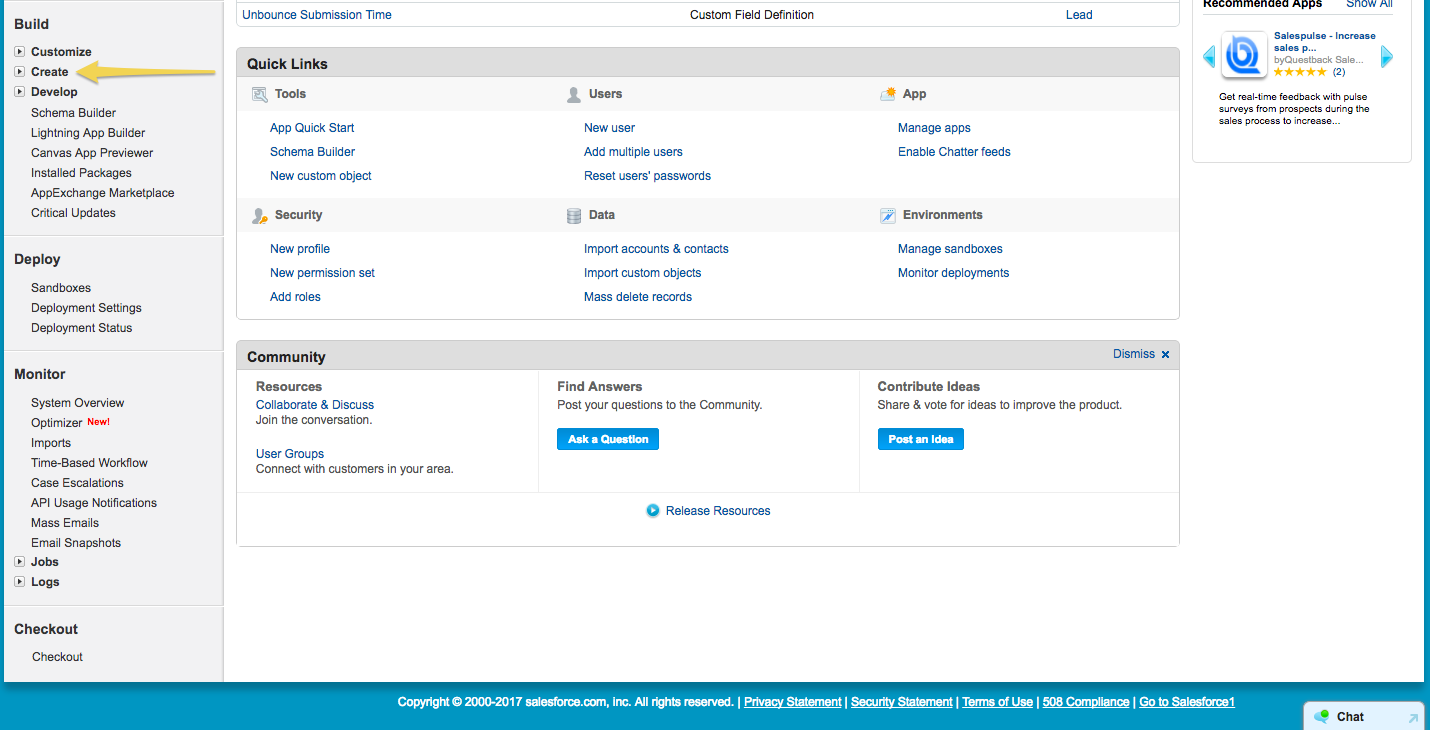This screenshot has width=1430, height=730.
Task: Open the Optimizer item
Action: tap(56, 423)
